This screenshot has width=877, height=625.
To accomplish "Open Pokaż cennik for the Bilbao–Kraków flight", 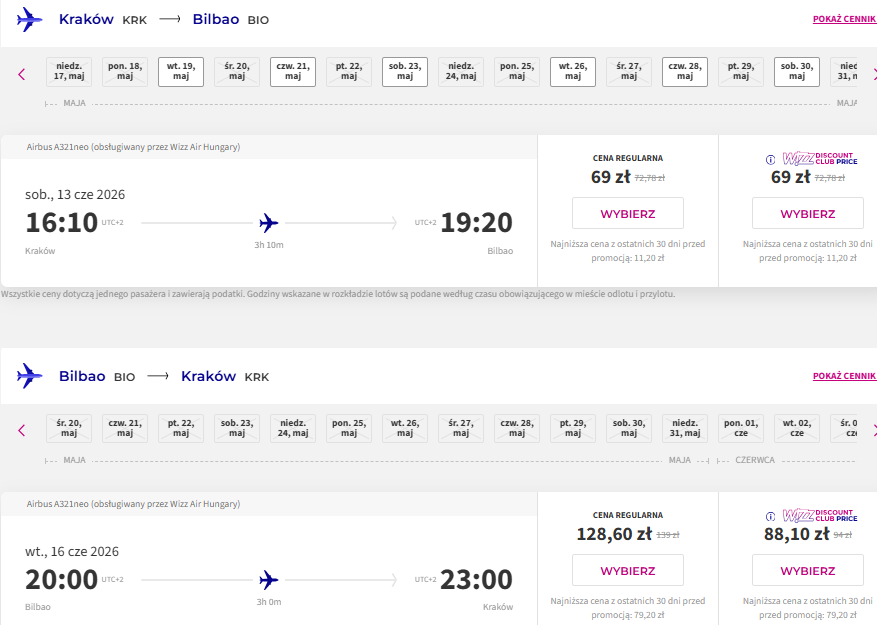I will 845,376.
